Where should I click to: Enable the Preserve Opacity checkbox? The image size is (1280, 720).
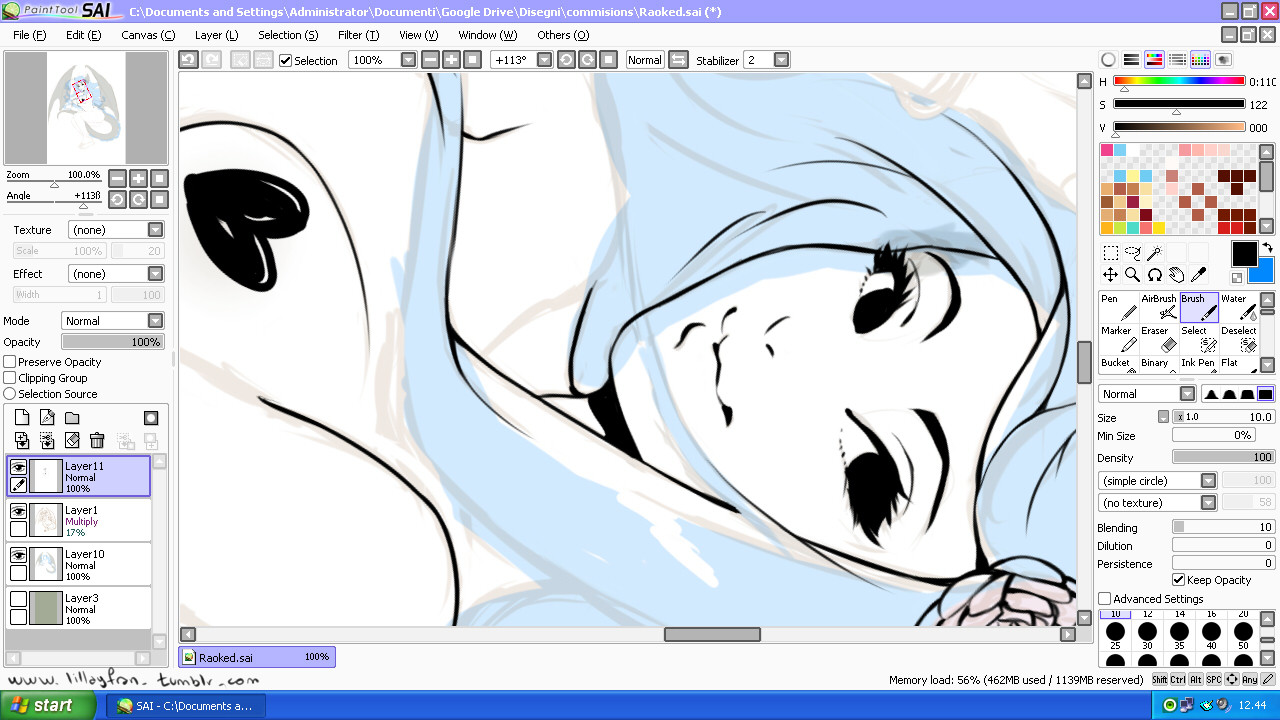point(10,362)
